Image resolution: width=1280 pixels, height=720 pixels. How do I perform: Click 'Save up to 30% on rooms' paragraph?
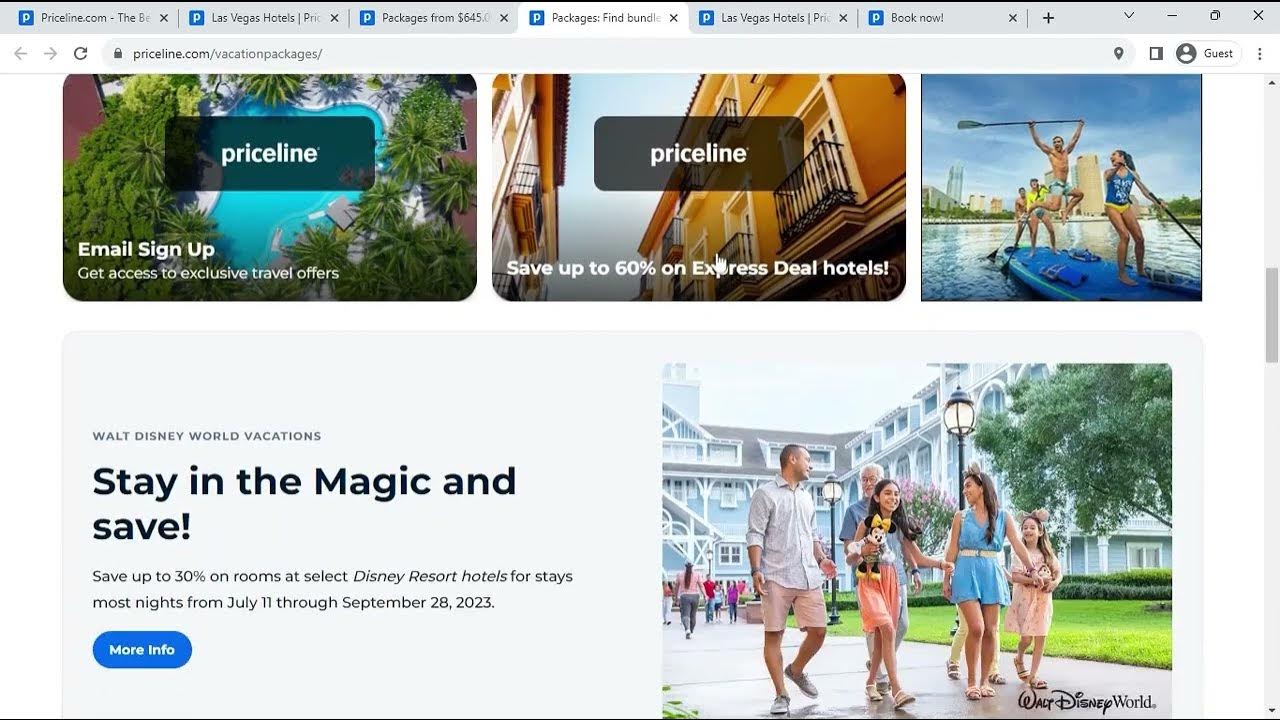click(332, 589)
